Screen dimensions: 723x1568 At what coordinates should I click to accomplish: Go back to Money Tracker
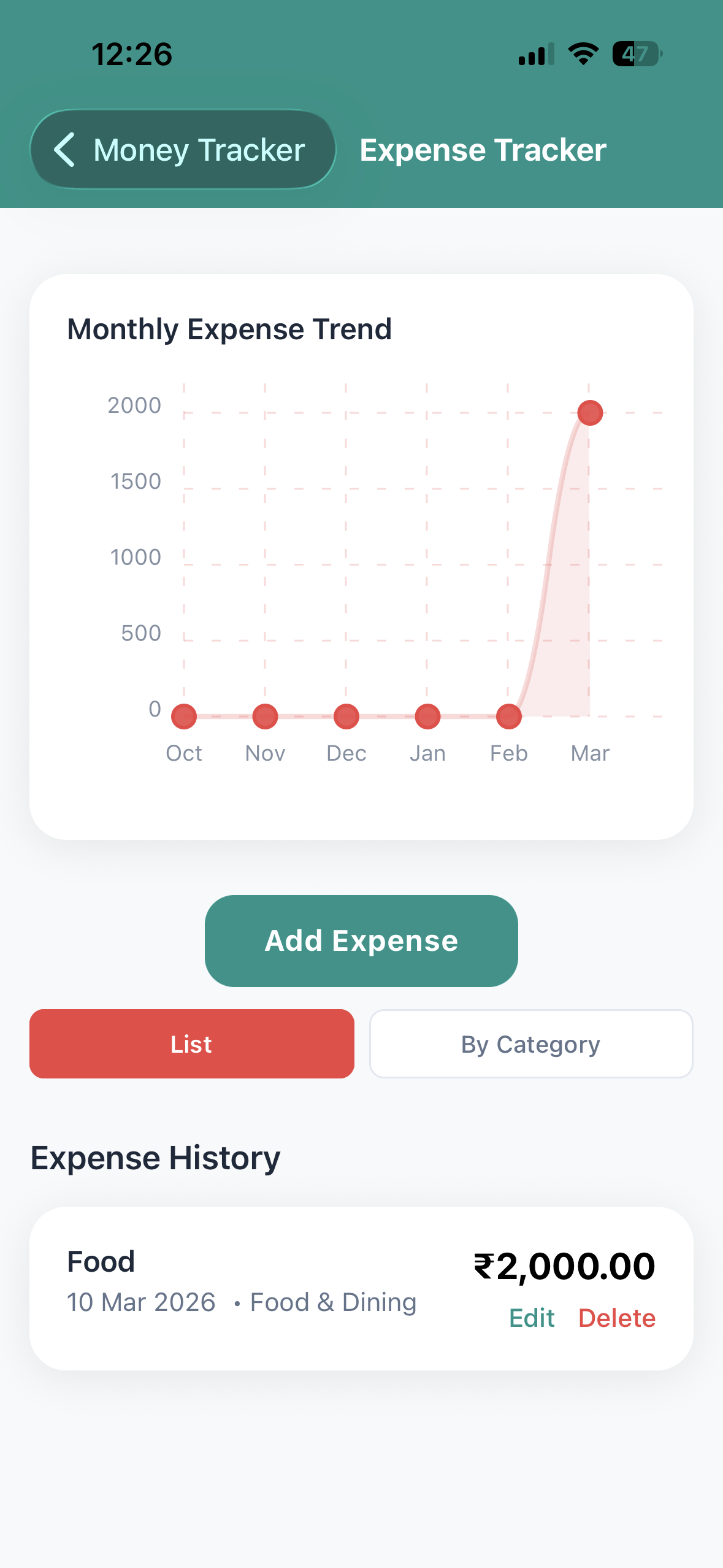tap(183, 150)
